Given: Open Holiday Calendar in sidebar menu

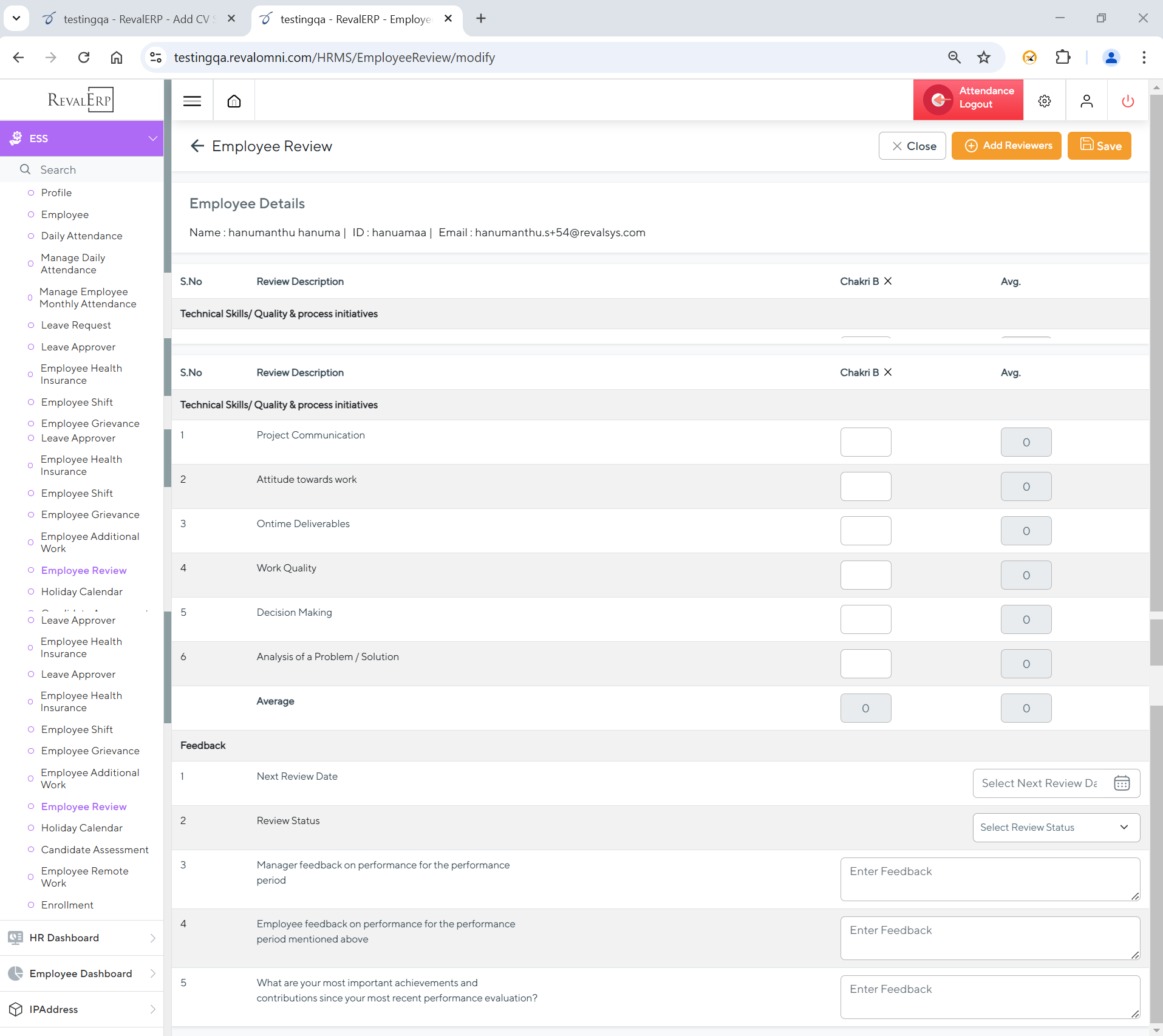Looking at the screenshot, I should pos(82,591).
